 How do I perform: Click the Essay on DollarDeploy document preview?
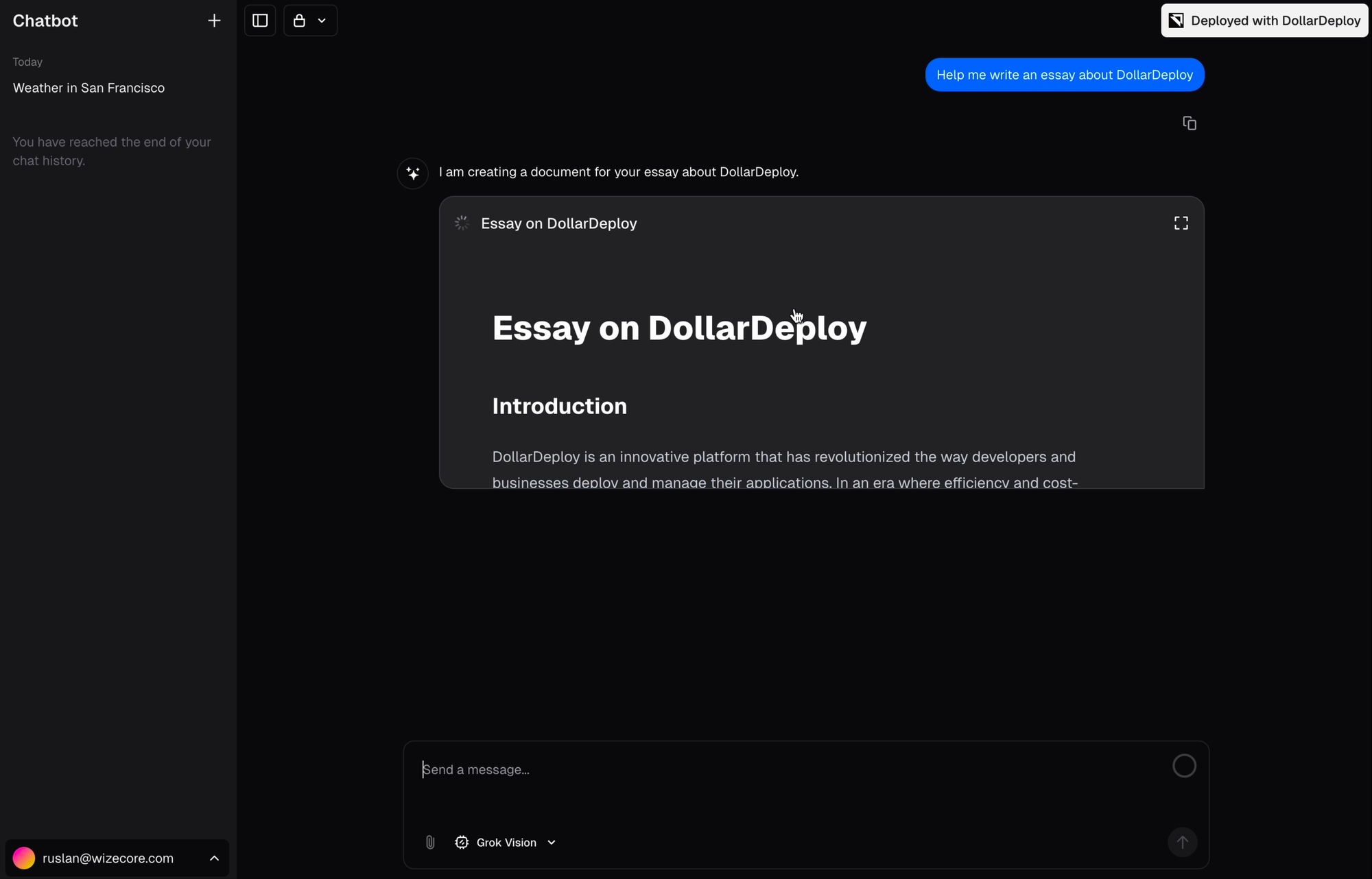(x=820, y=384)
